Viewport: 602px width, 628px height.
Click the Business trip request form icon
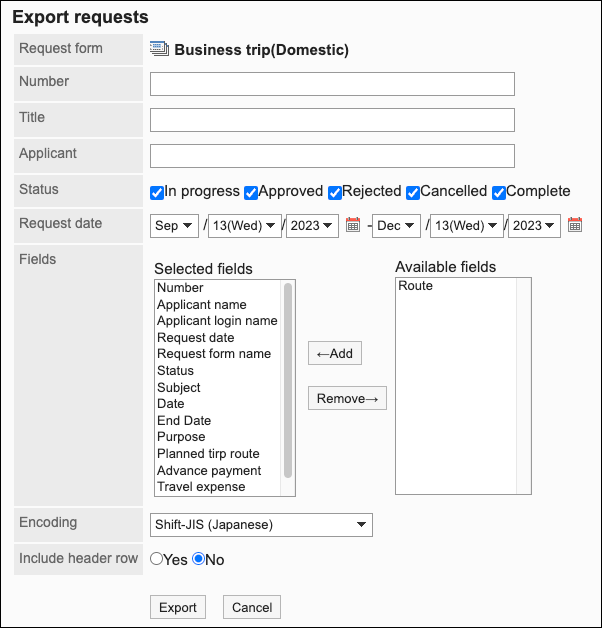(x=159, y=49)
